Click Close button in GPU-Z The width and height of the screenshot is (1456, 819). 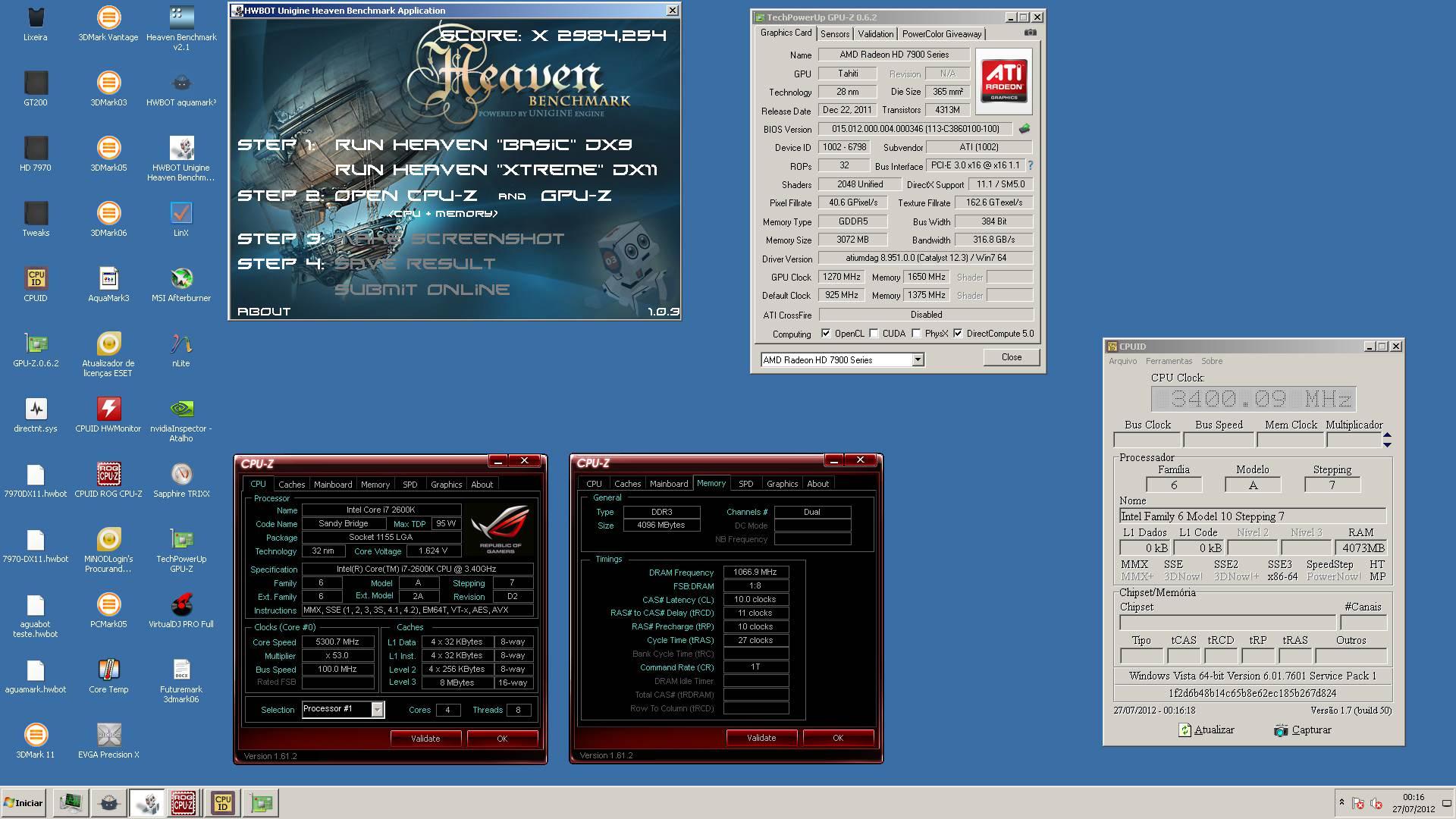coord(1011,357)
